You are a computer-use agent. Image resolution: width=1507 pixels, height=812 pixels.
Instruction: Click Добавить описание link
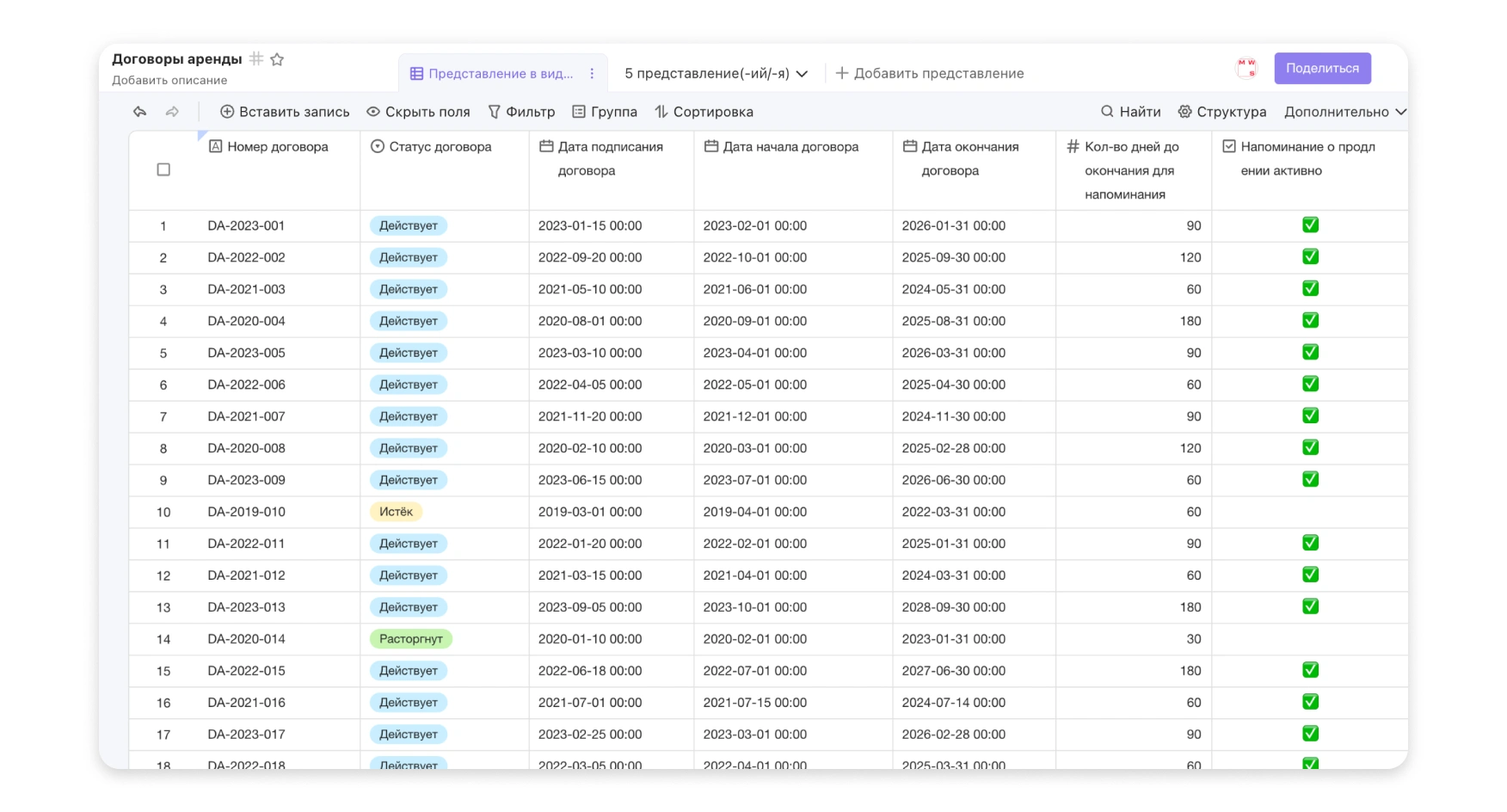click(169, 80)
